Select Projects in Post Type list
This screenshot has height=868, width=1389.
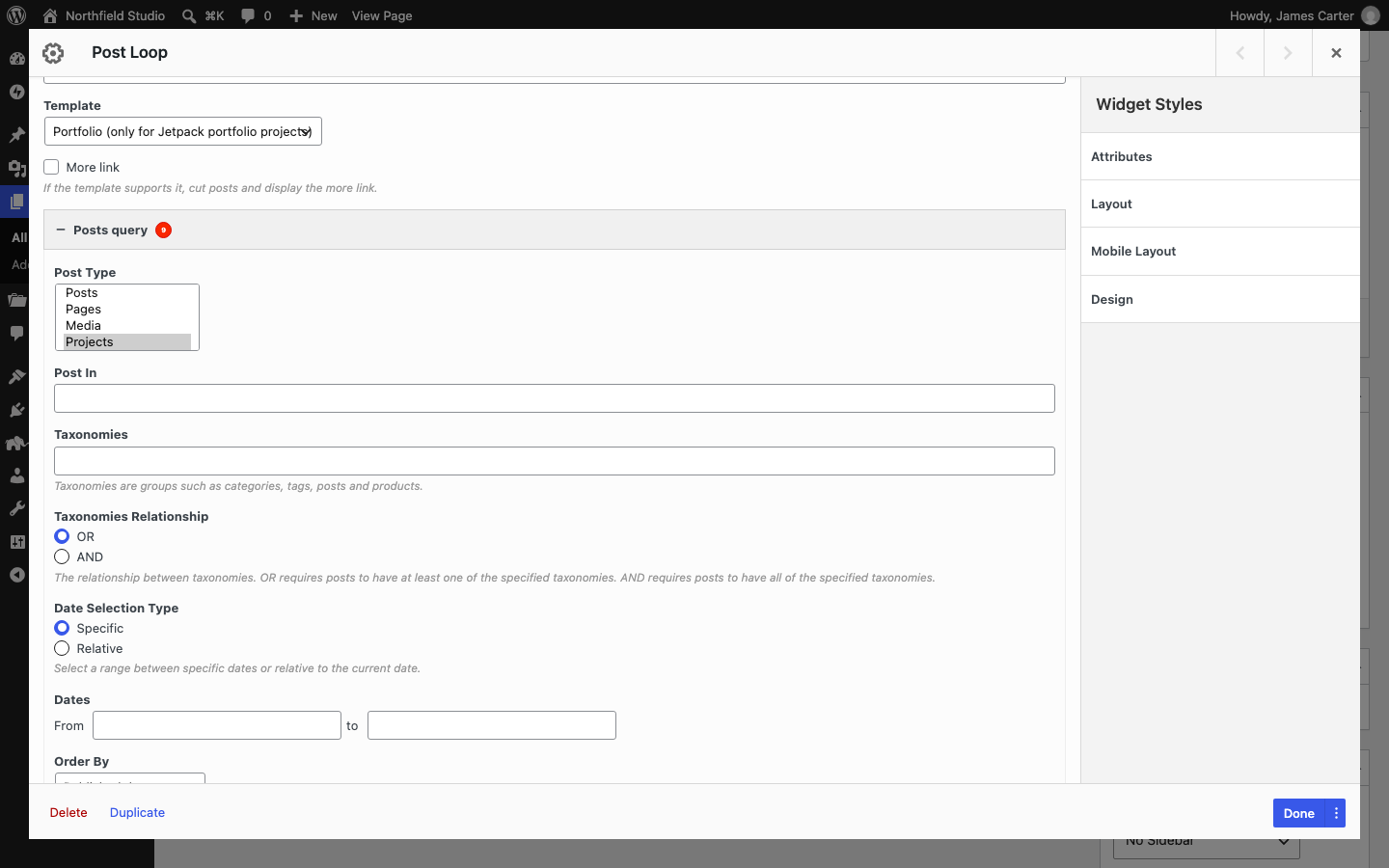127,341
